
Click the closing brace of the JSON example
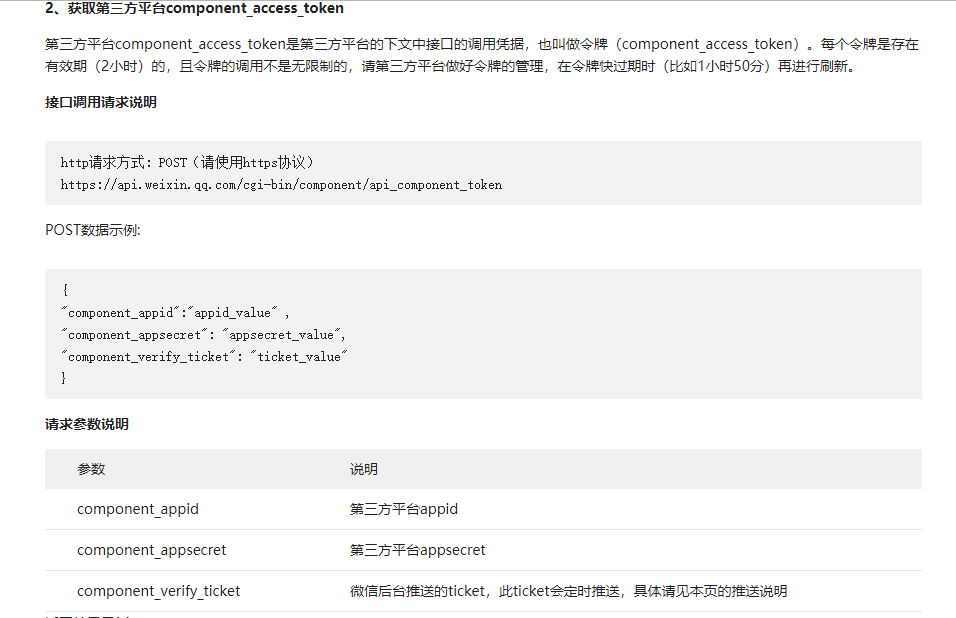[63, 378]
